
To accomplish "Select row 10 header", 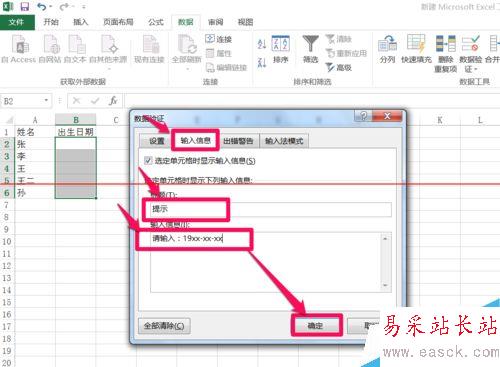I will point(7,241).
